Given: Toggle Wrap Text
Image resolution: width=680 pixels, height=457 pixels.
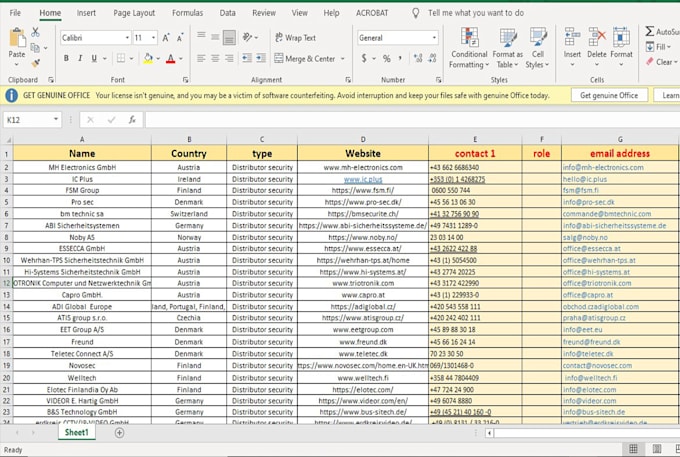Looking at the screenshot, I should tap(295, 38).
